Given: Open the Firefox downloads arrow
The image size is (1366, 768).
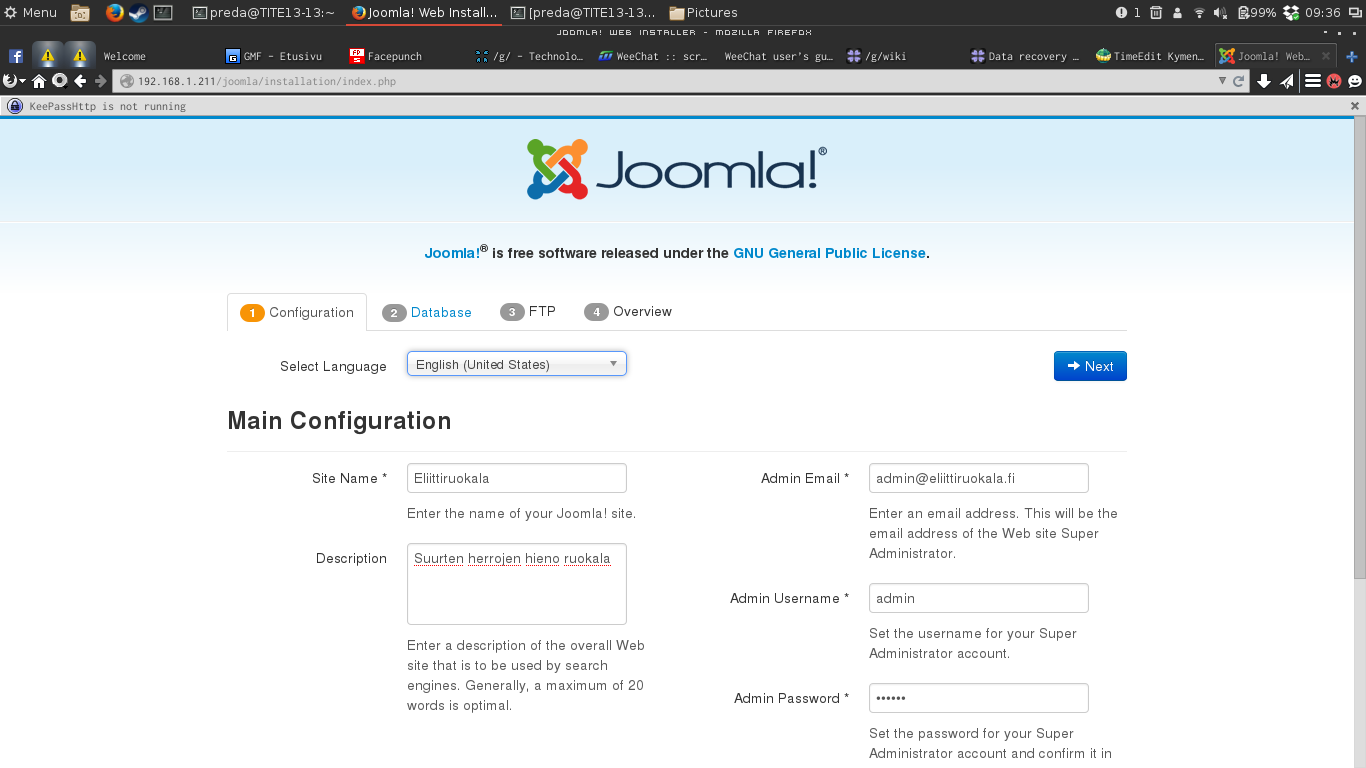Looking at the screenshot, I should [x=1264, y=81].
